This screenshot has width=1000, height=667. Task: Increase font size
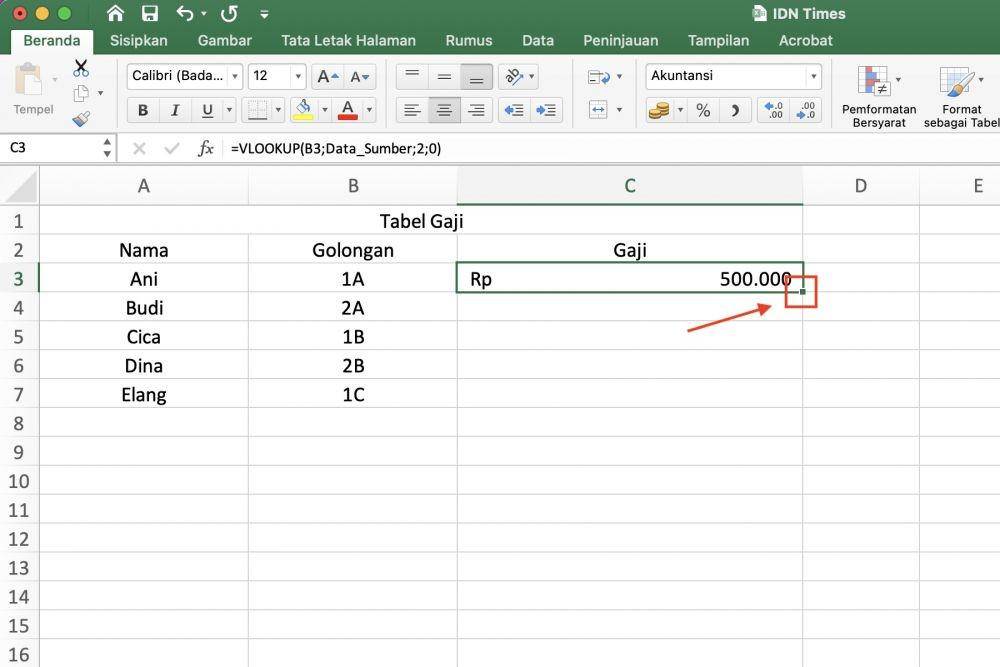pyautogui.click(x=327, y=77)
